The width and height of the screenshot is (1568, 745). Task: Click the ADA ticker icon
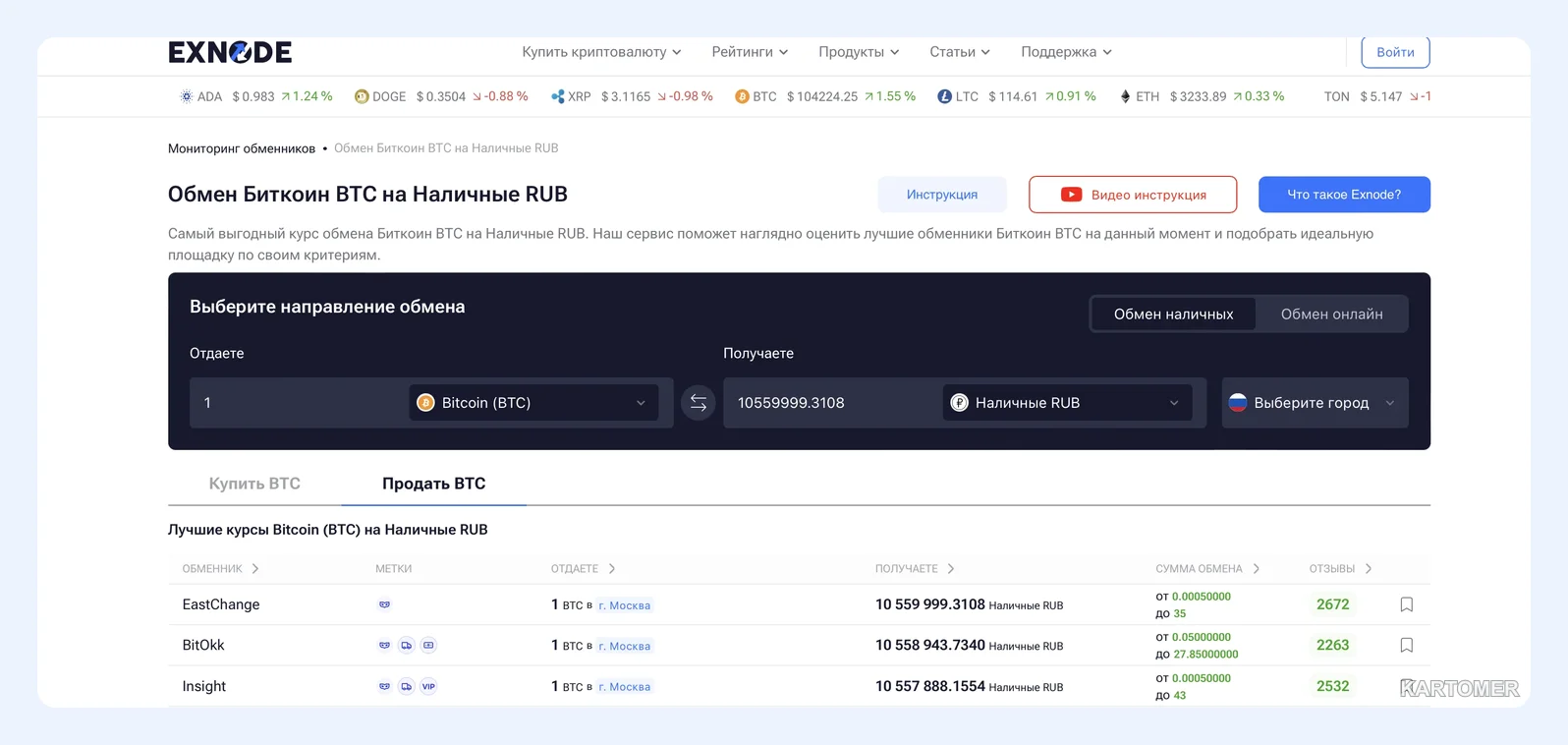point(186,96)
